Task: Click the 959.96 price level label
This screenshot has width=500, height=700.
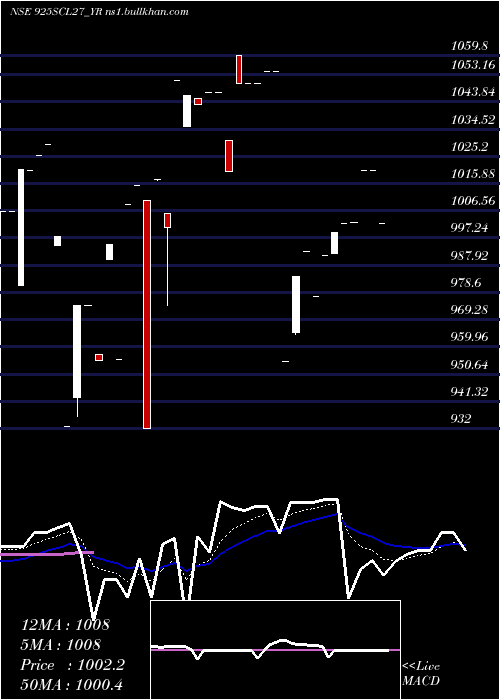Action: point(469,337)
